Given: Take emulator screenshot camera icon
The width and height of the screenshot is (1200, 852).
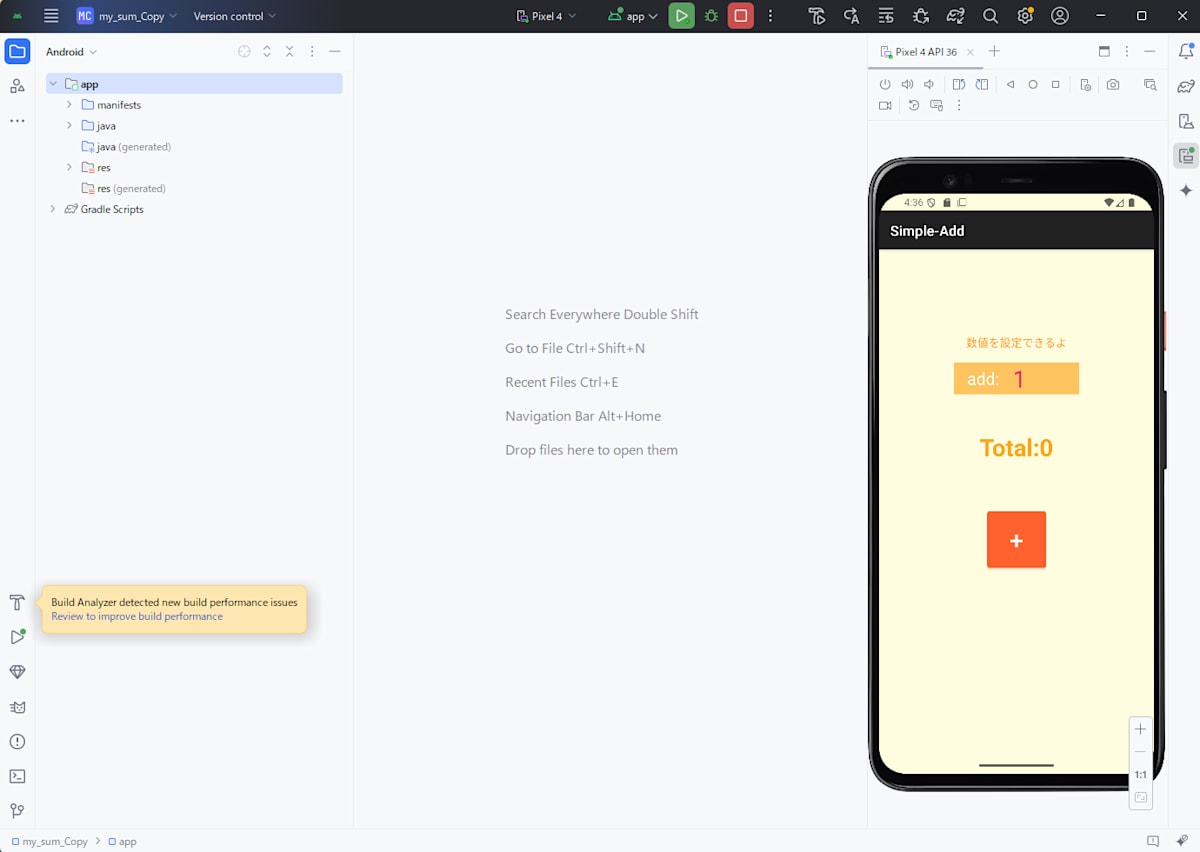Looking at the screenshot, I should (x=1113, y=85).
